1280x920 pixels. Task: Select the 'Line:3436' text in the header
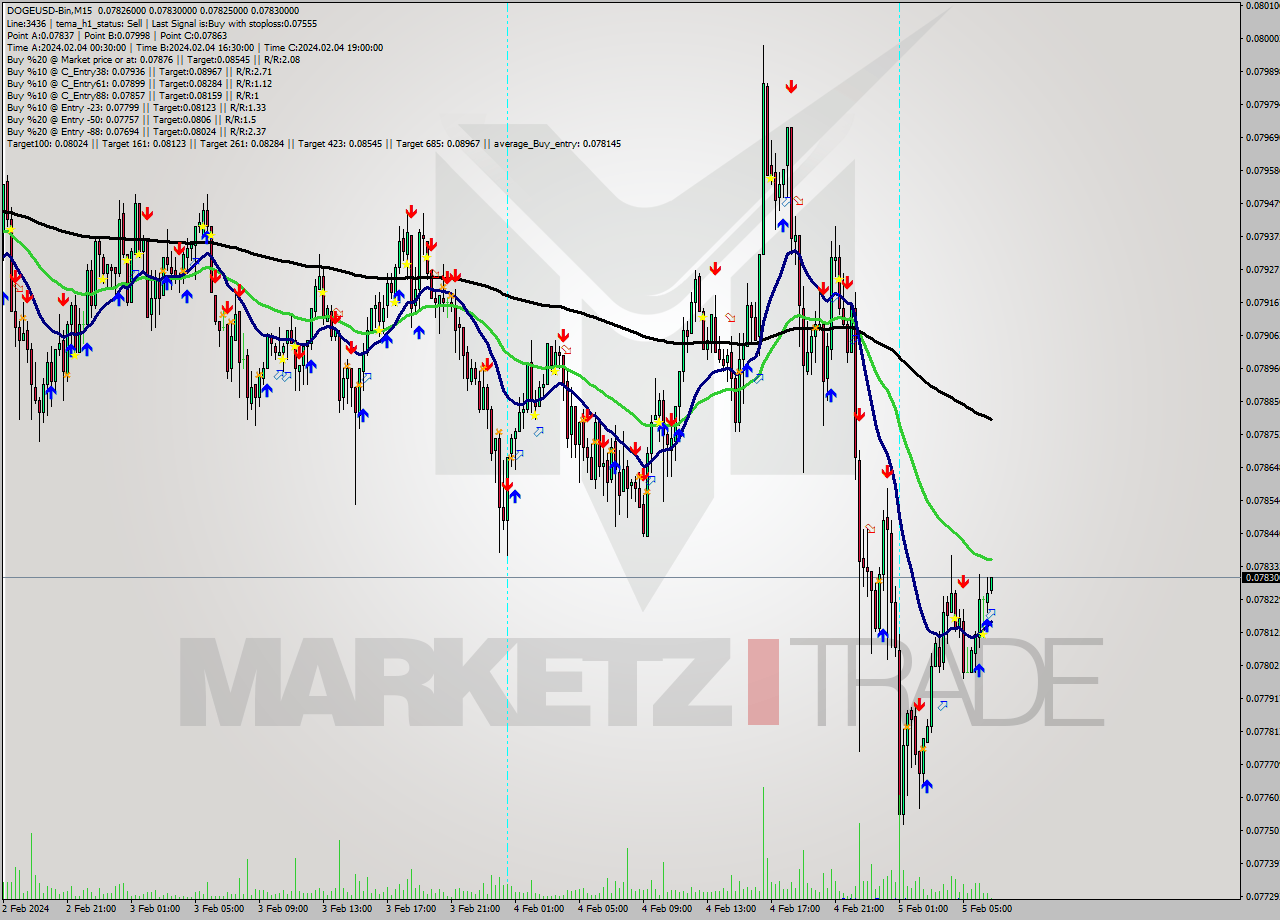(26, 23)
